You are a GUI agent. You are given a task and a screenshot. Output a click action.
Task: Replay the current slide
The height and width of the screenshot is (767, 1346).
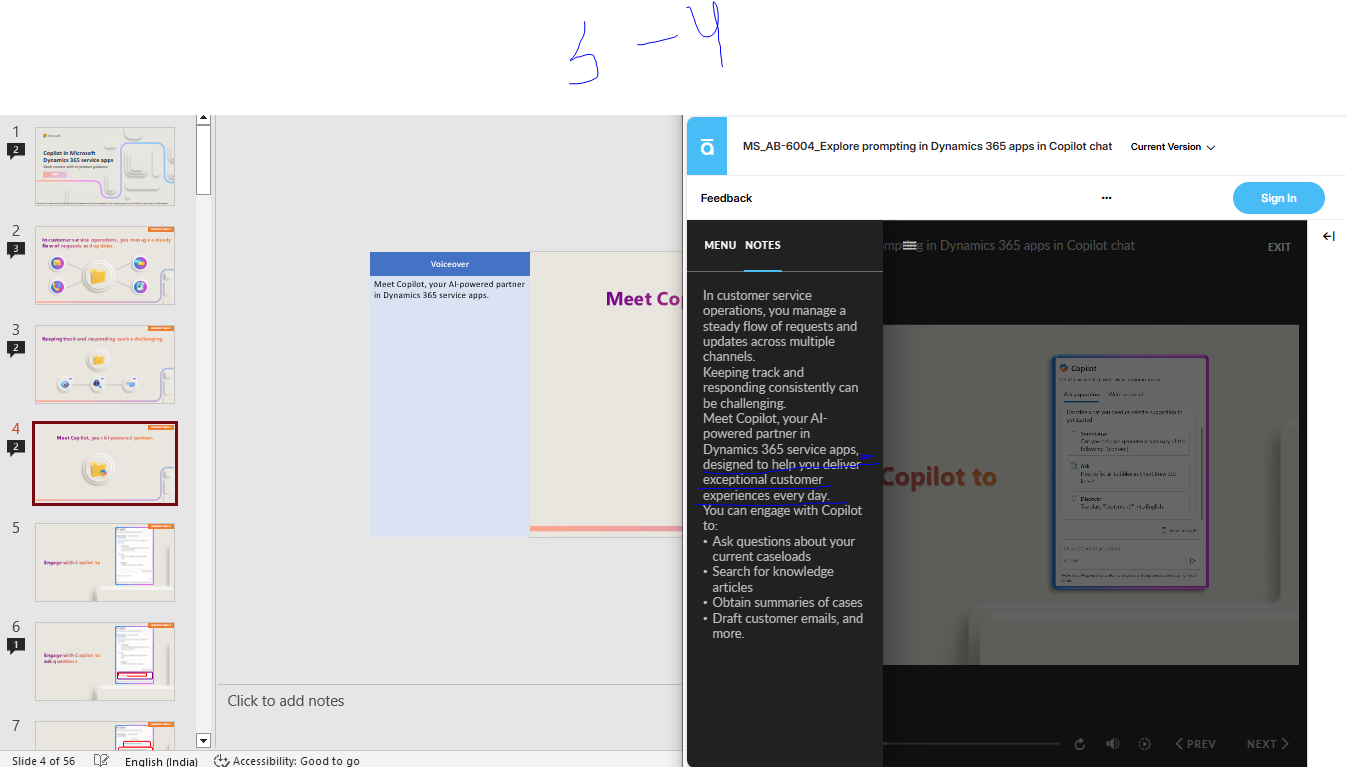1079,743
